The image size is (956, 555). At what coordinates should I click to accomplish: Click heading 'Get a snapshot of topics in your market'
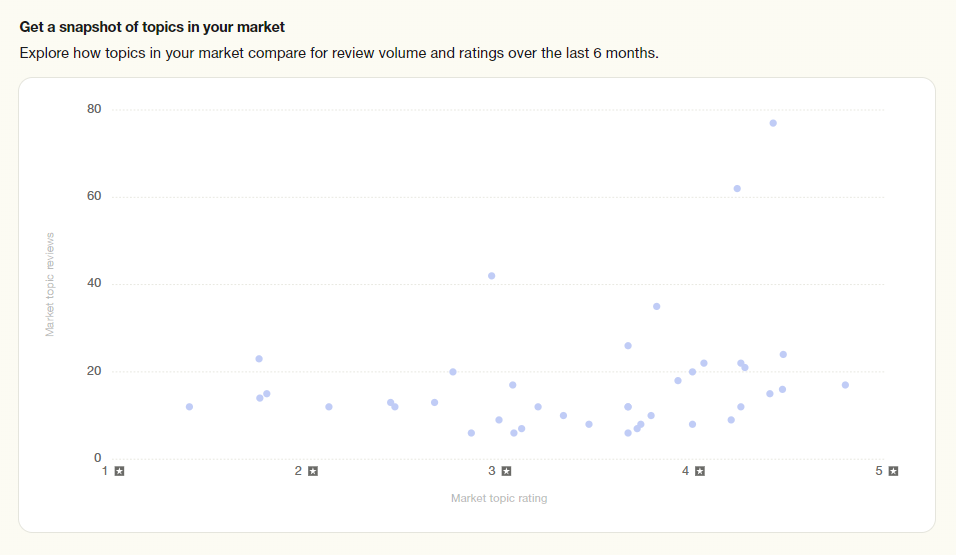coord(152,27)
